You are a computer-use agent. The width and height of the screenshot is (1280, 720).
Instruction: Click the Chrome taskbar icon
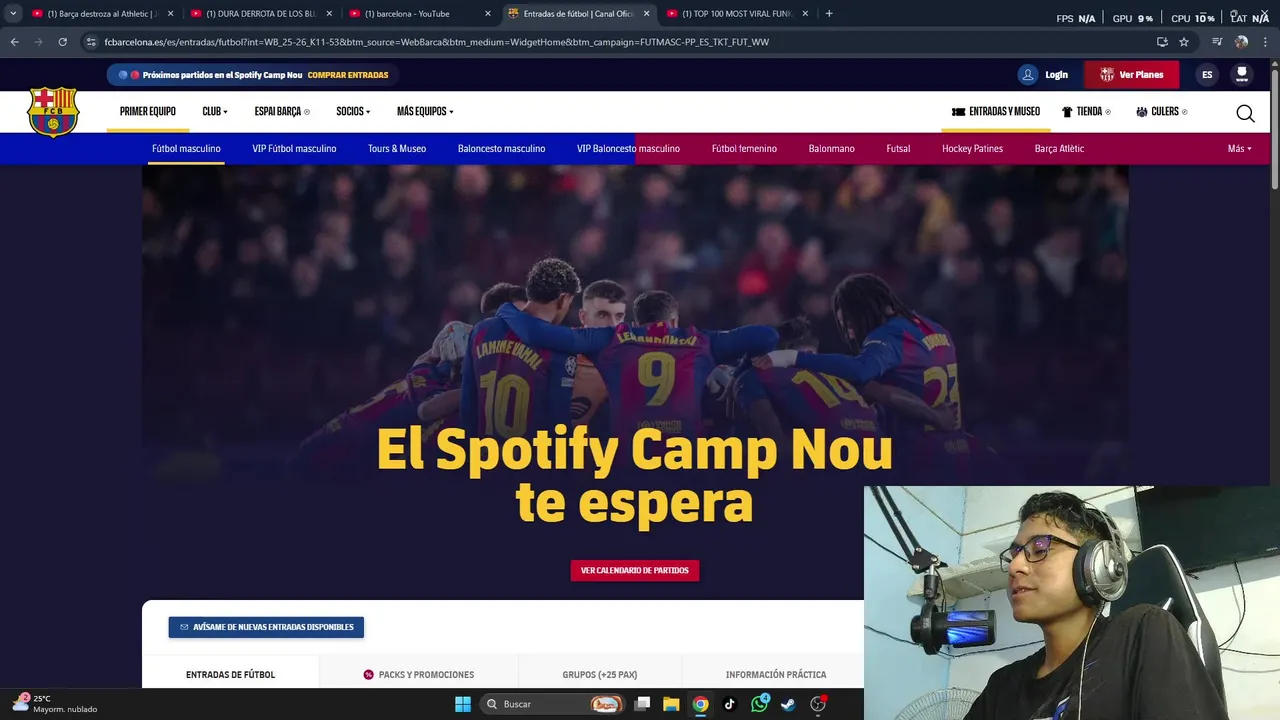tap(701, 704)
